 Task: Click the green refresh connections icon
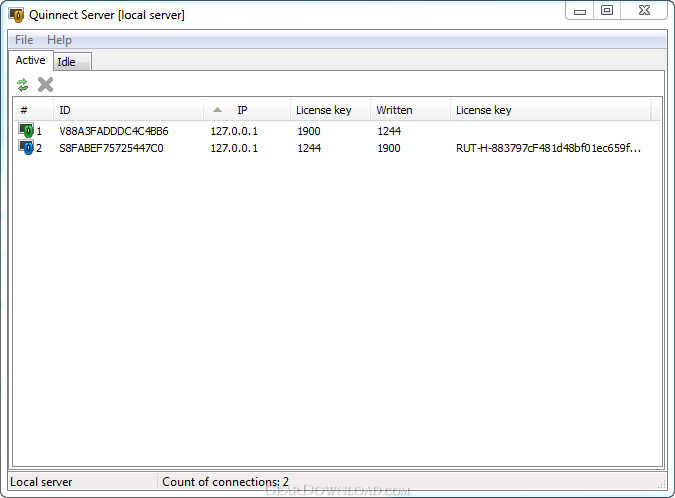(22, 85)
